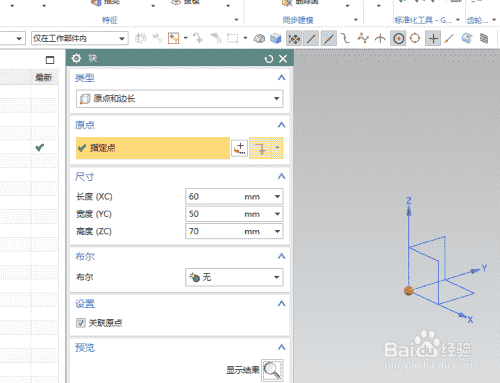
Task: Toggle the arc center snap icon
Action: [398, 39]
